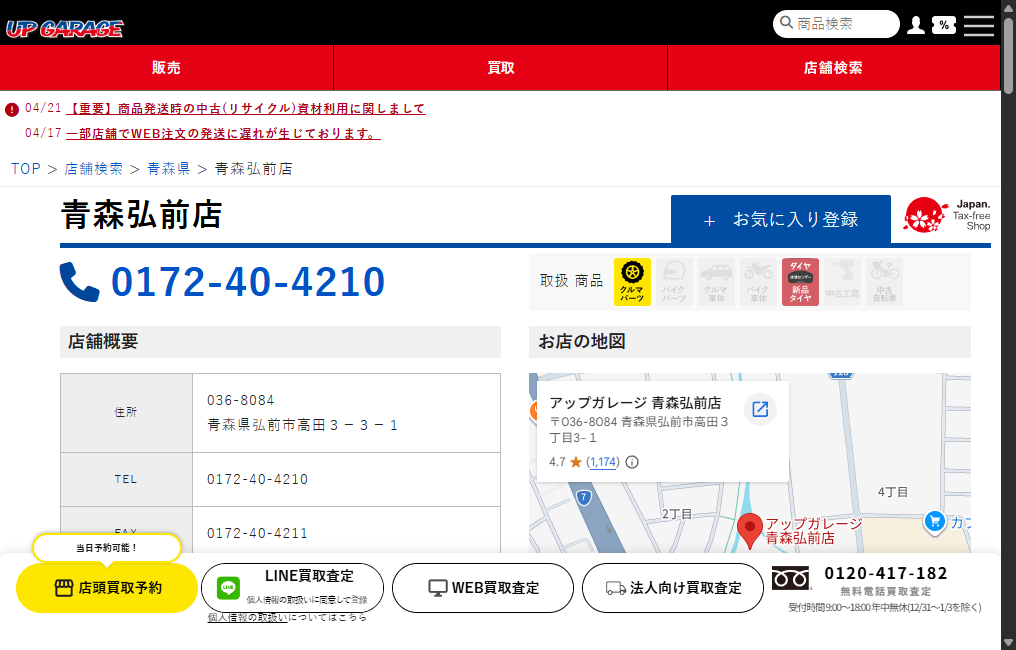Viewport: 1016px width, 650px height.
Task: Select the 新品タイヤ product icon
Action: tap(800, 282)
